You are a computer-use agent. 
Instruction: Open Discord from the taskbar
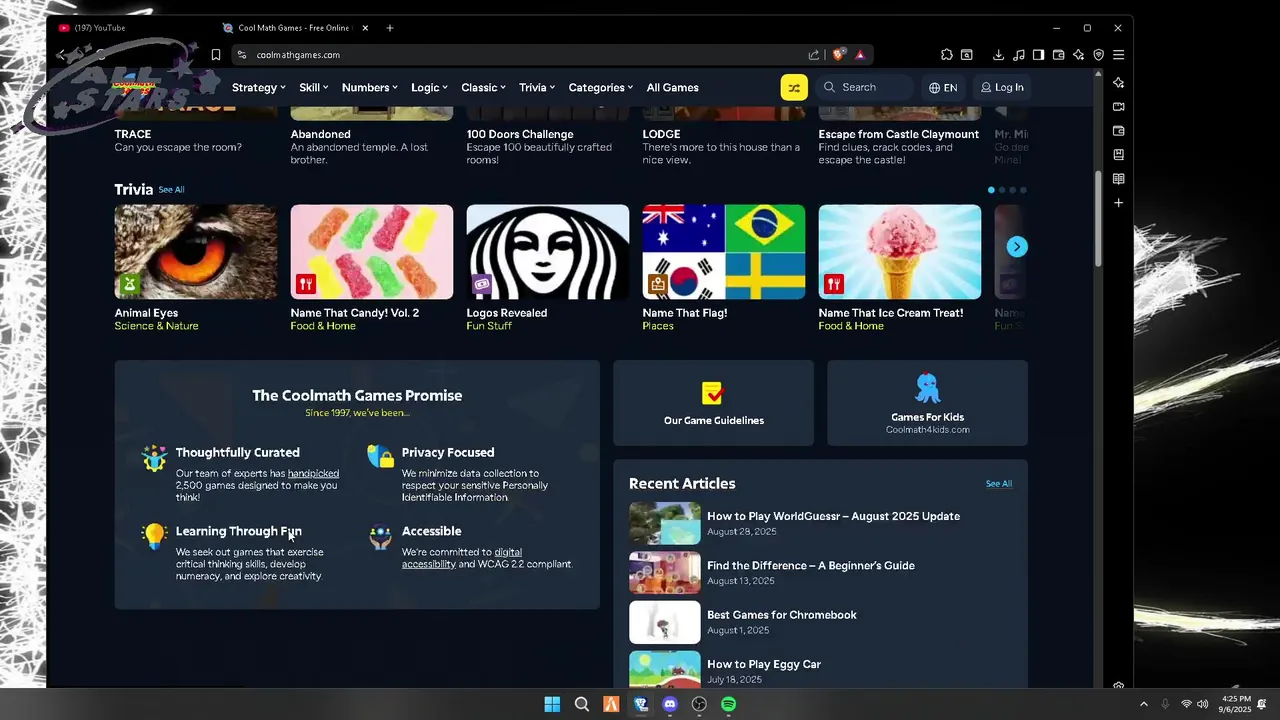click(x=670, y=704)
